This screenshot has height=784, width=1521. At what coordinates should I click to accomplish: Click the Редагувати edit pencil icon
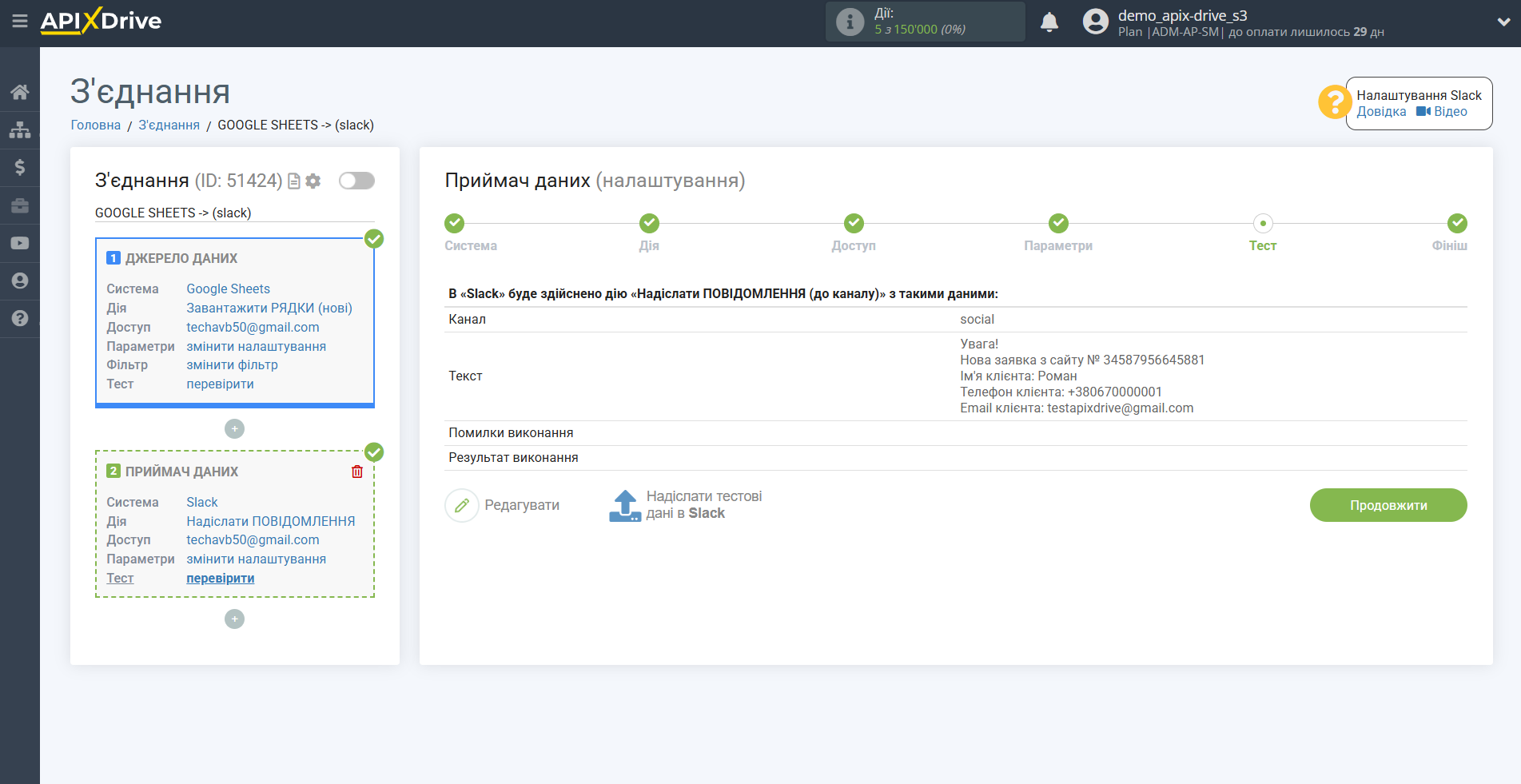pyautogui.click(x=462, y=505)
